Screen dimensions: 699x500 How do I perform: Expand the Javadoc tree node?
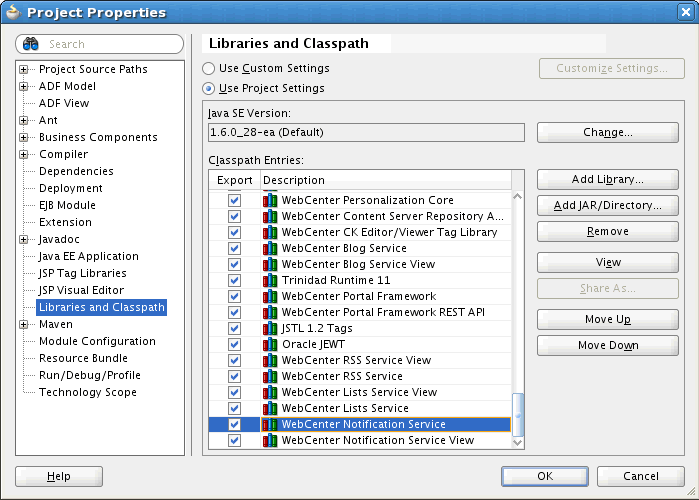(23, 239)
